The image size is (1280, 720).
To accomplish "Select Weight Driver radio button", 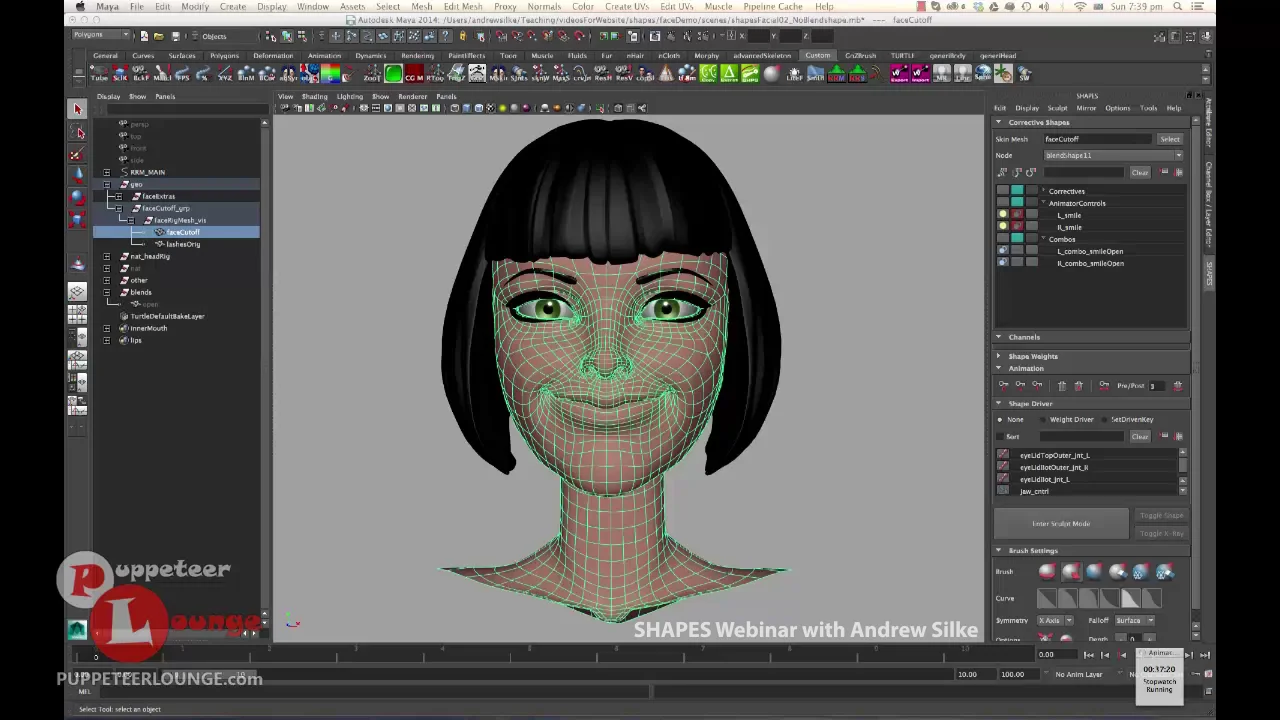I will pyautogui.click(x=1043, y=419).
